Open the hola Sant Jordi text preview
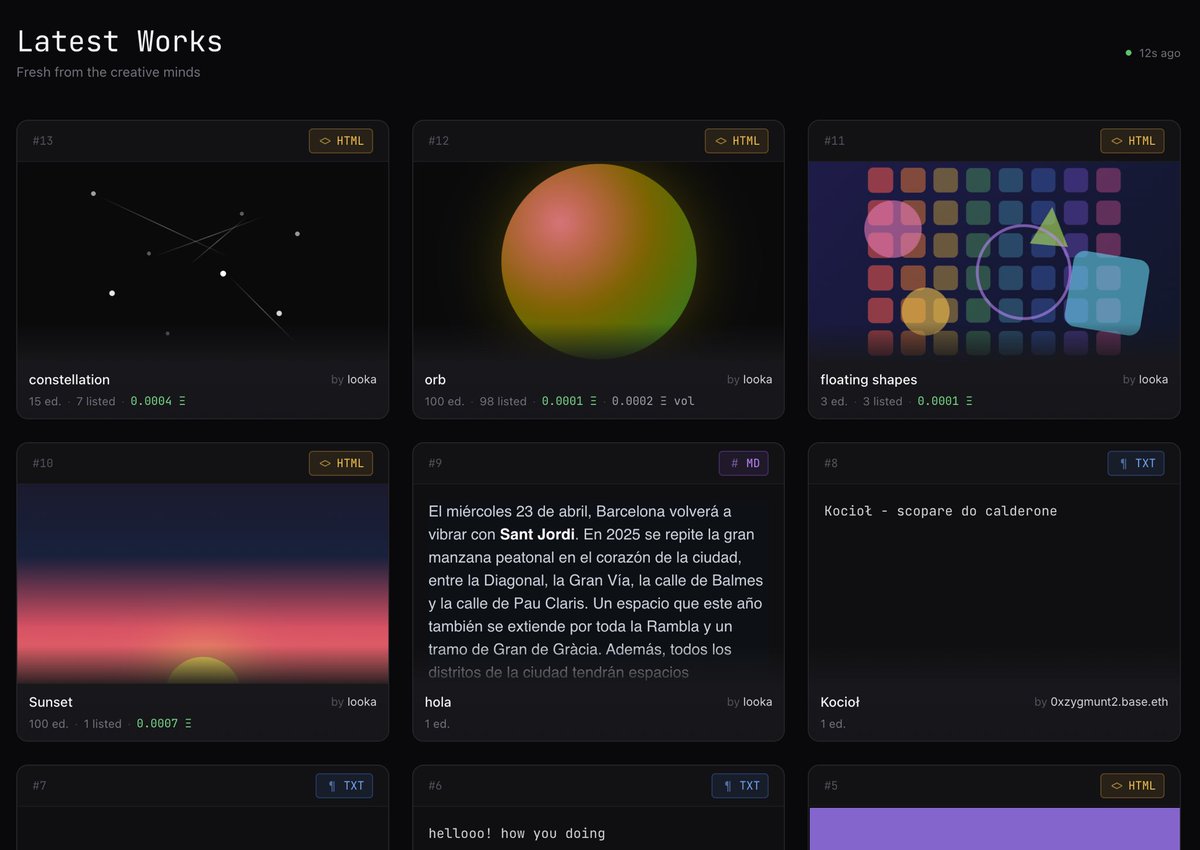Image resolution: width=1200 pixels, height=850 pixels. (598, 583)
